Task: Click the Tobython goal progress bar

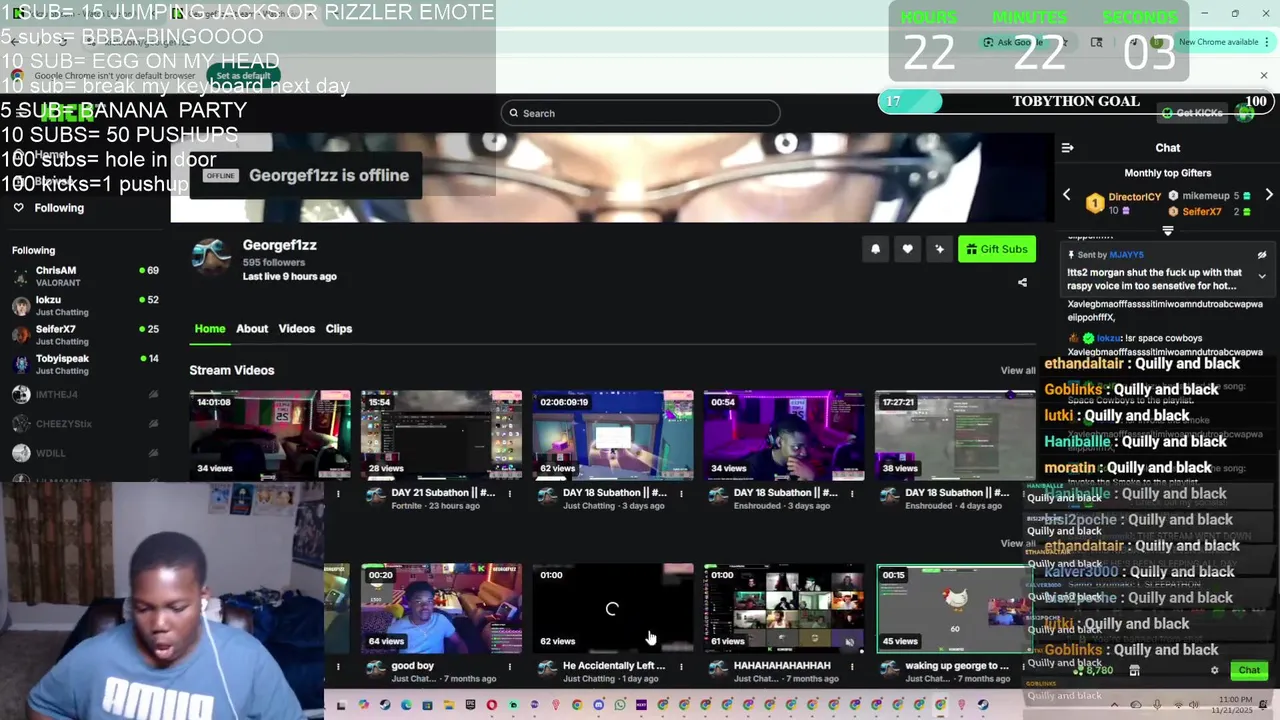Action: coord(1076,101)
